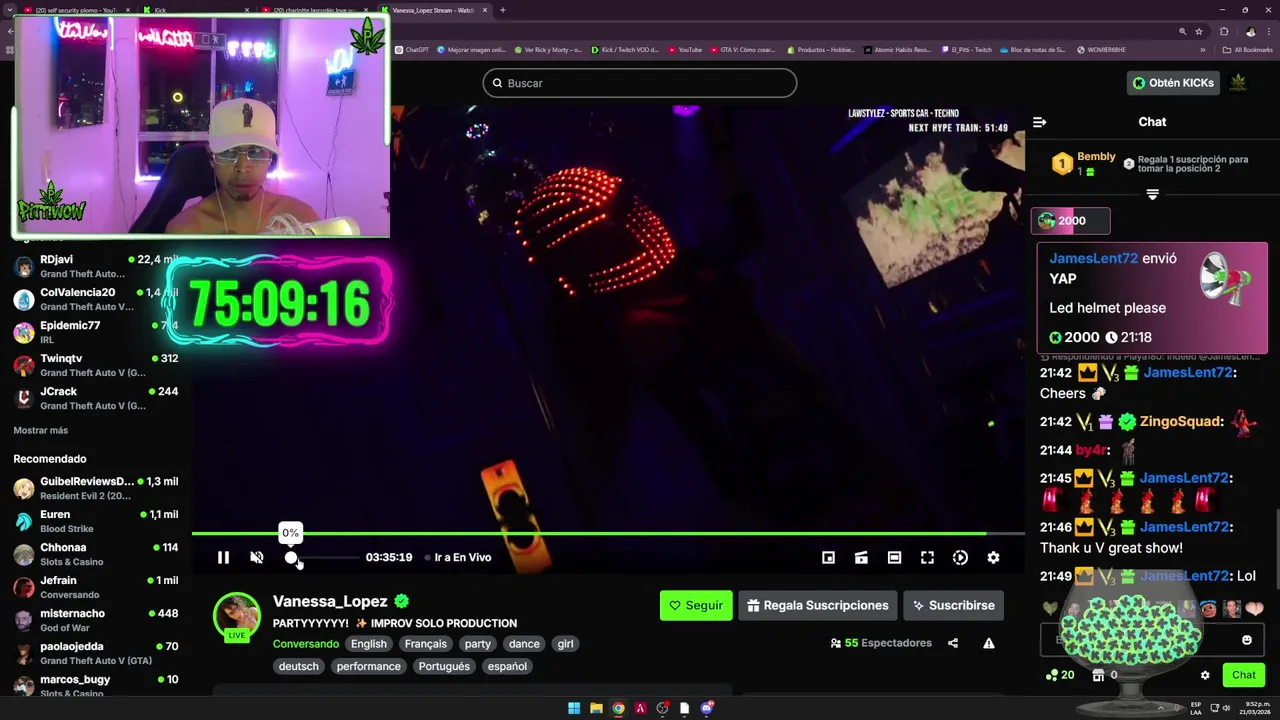1280x720 pixels.
Task: Select the Français tag
Action: pyautogui.click(x=426, y=644)
